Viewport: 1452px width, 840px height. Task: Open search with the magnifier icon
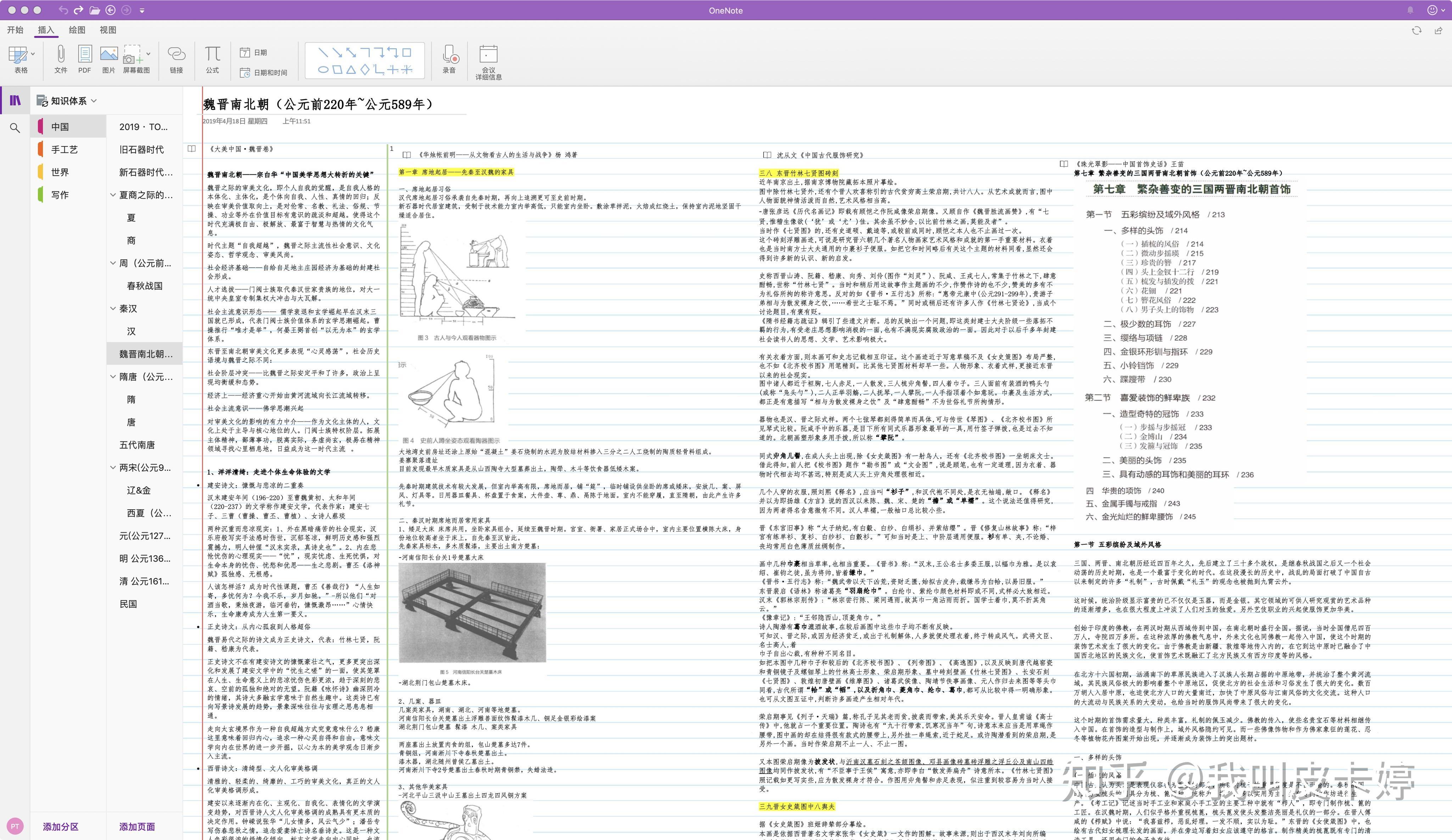click(x=15, y=128)
